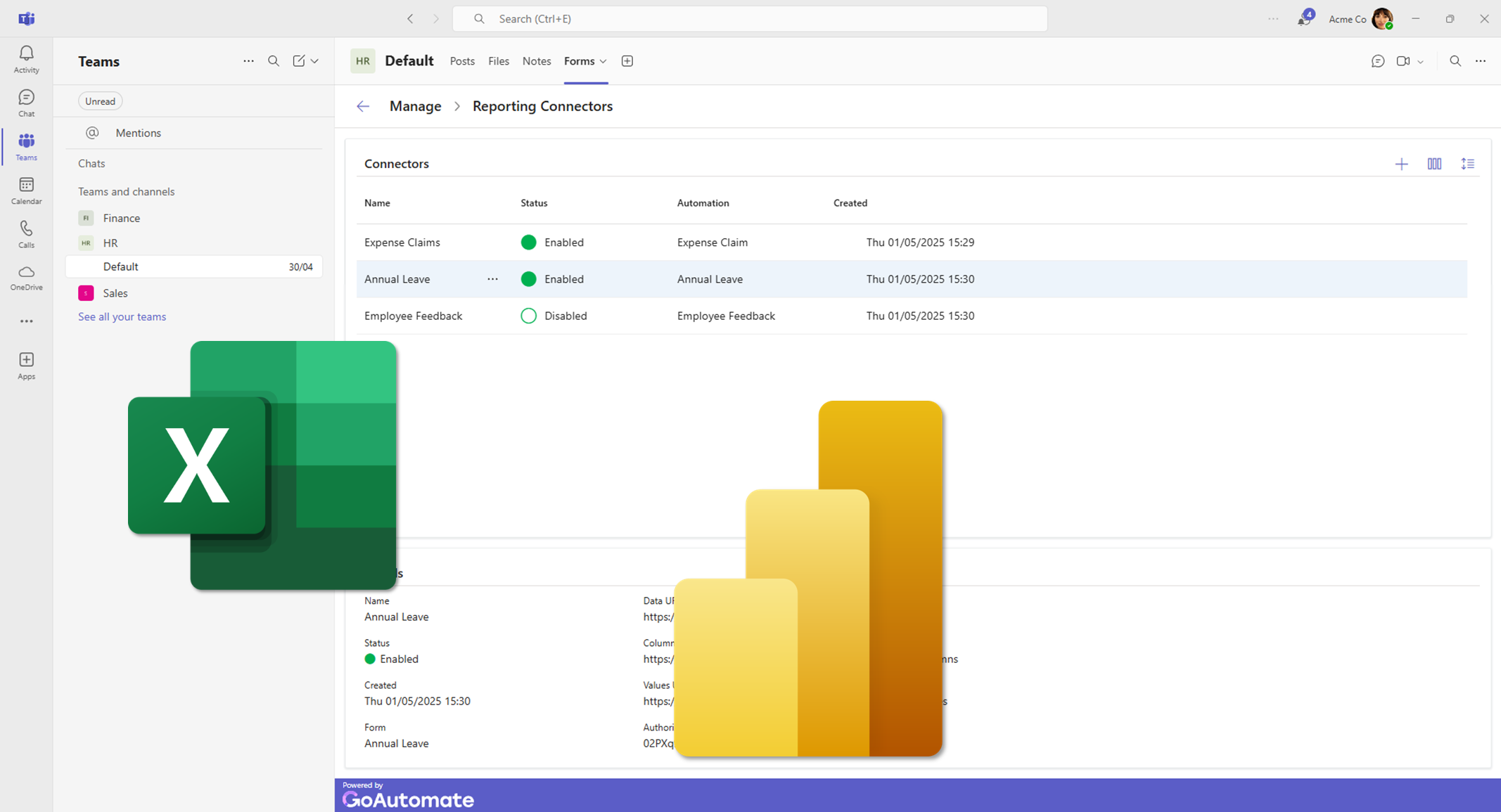The height and width of the screenshot is (812, 1501).
Task: Open settings ellipsis near notifications
Action: point(1273,19)
